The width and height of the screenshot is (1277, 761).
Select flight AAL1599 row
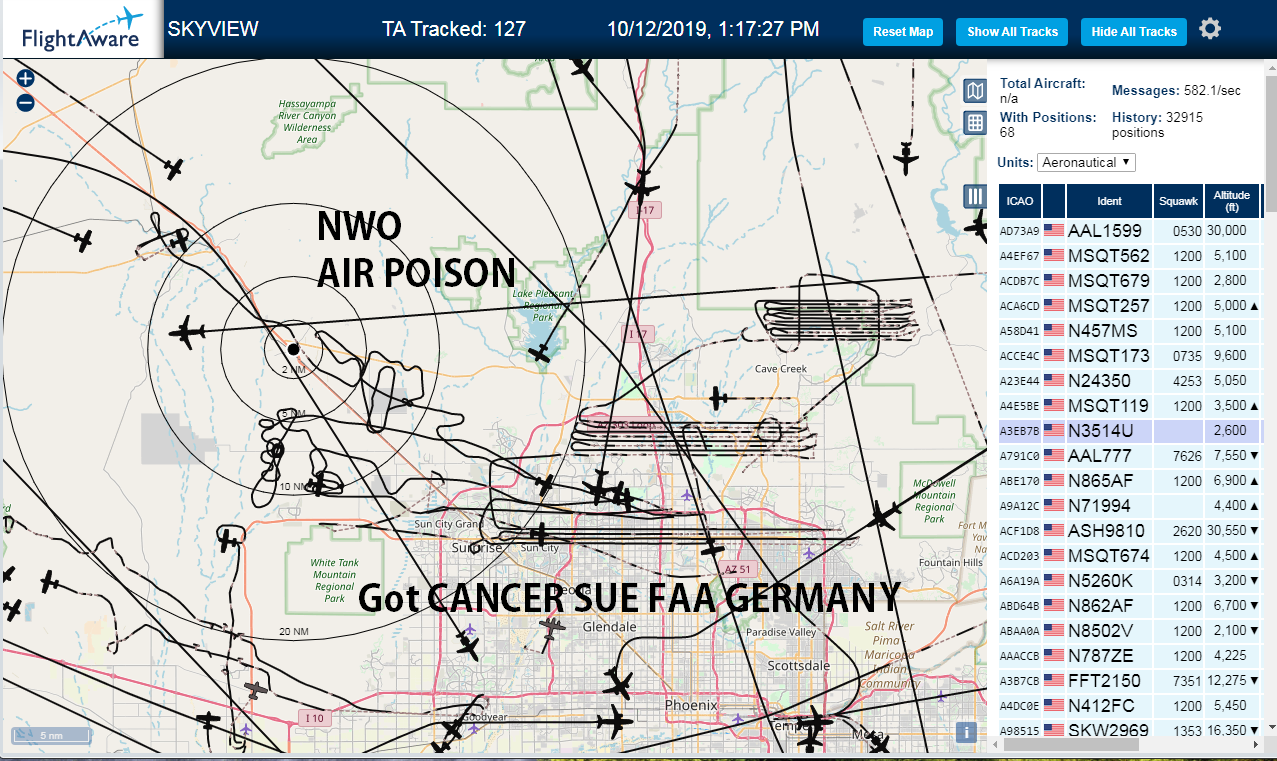[x=1129, y=231]
